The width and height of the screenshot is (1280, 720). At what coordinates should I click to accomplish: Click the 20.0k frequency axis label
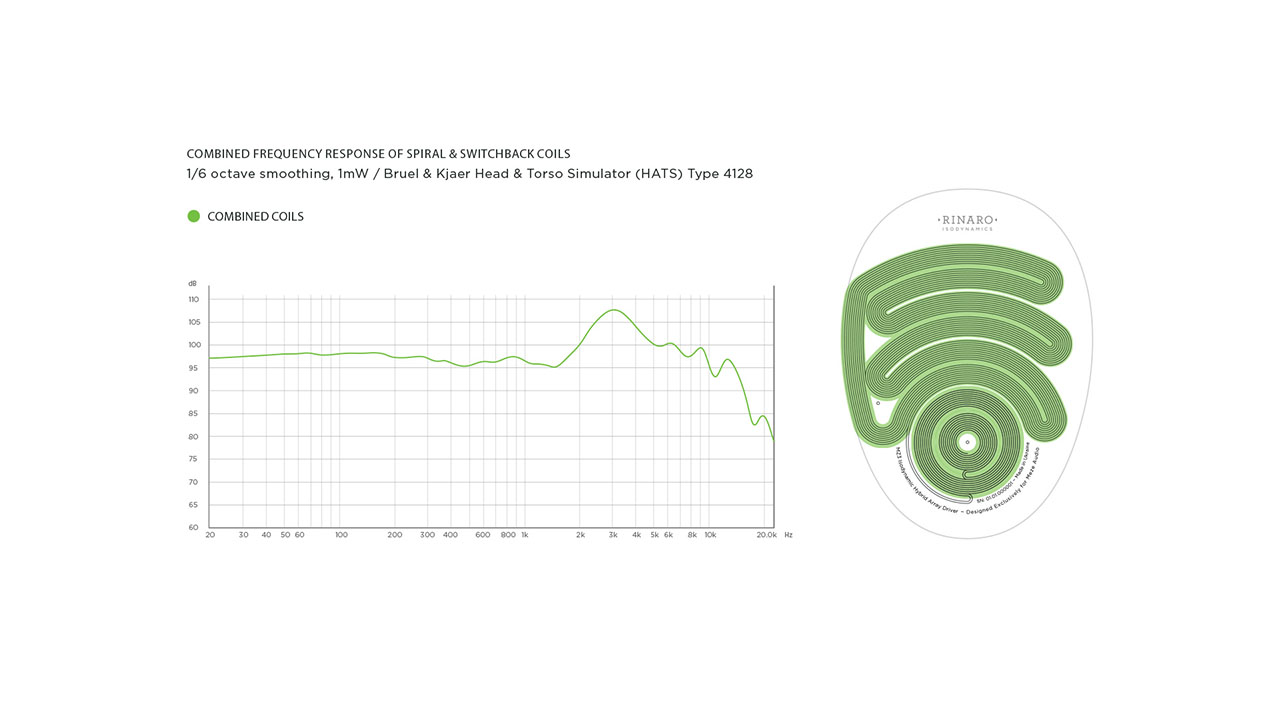click(x=766, y=536)
